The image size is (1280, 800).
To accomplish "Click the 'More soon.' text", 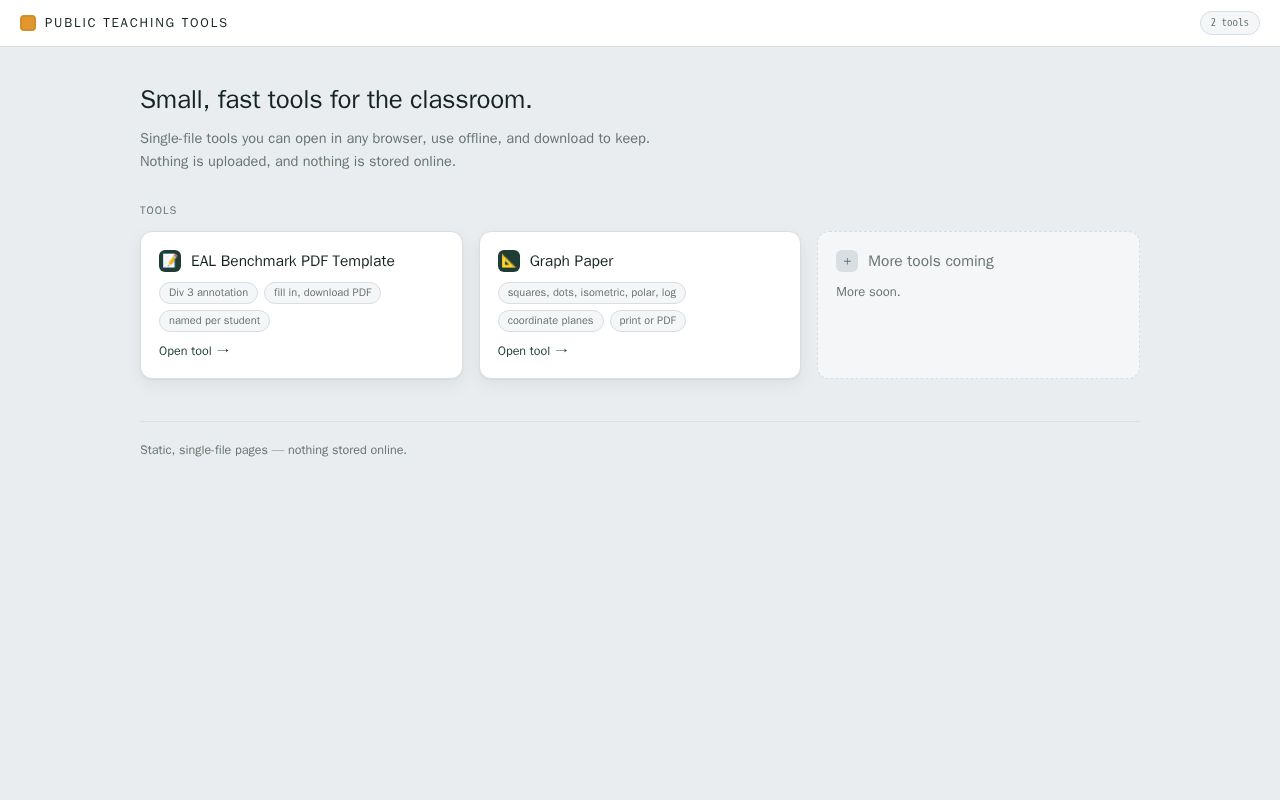I will pyautogui.click(x=868, y=292).
